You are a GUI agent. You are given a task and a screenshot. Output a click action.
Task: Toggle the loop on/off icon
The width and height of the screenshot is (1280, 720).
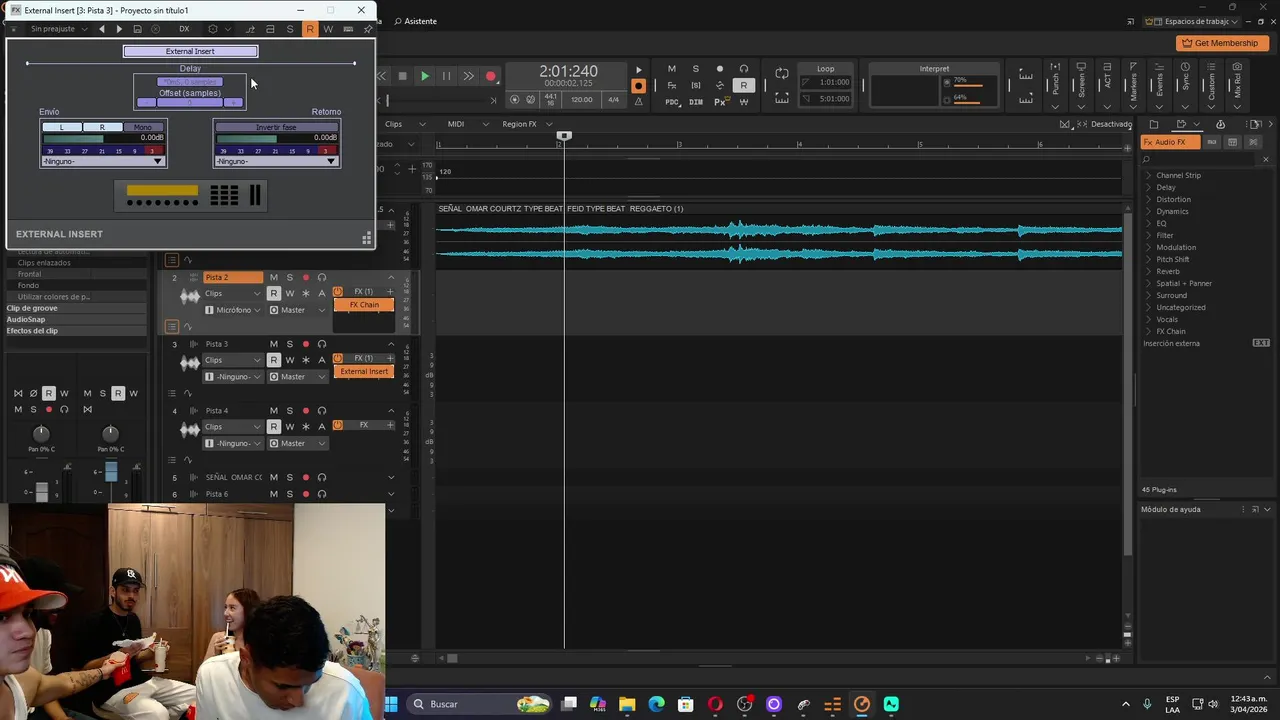tap(782, 74)
